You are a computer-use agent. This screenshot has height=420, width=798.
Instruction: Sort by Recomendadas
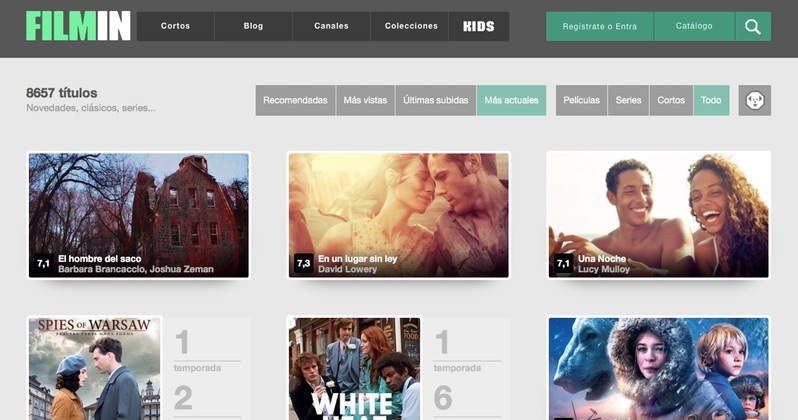[x=295, y=100]
